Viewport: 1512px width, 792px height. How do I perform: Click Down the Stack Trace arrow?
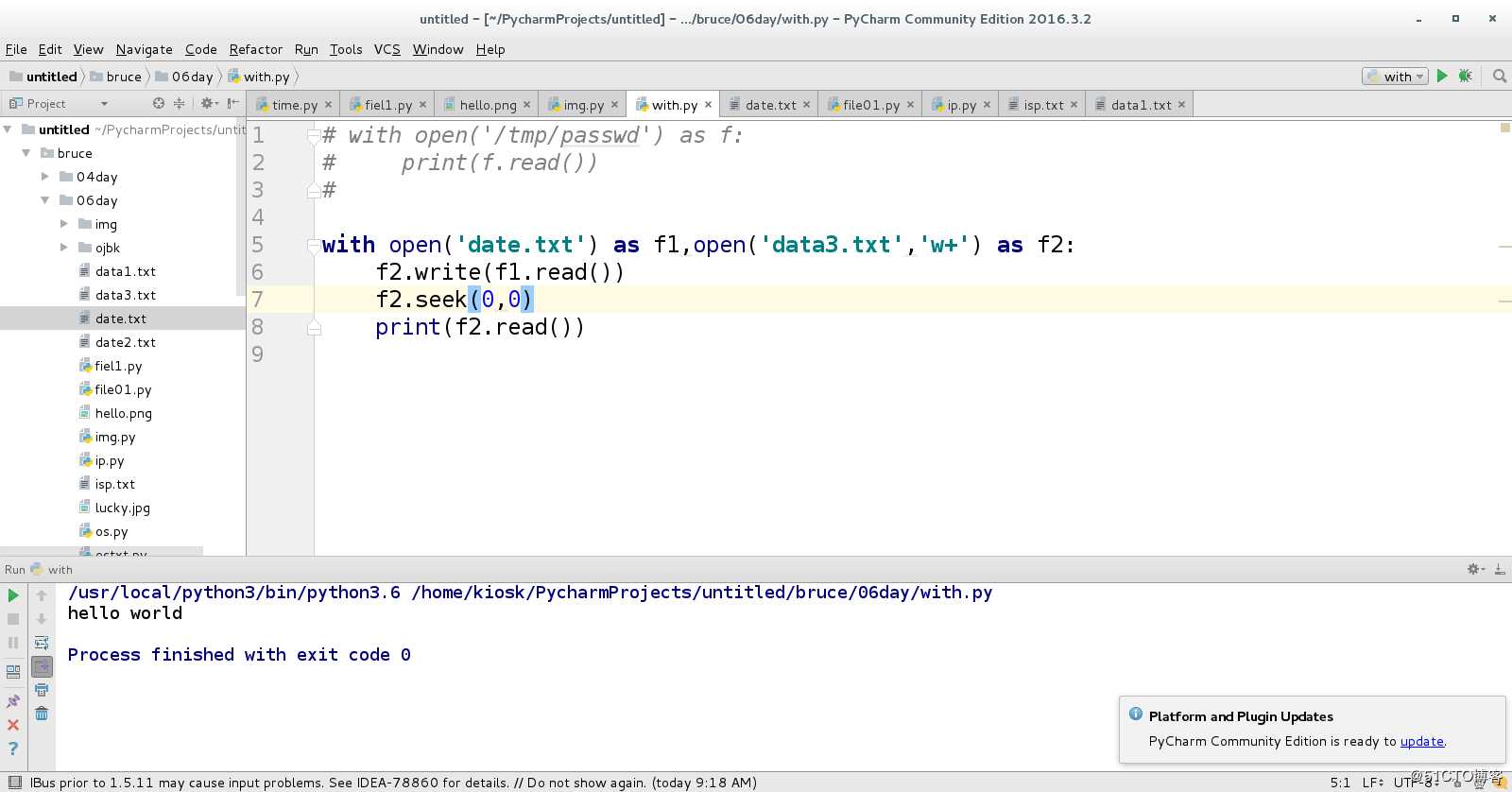point(42,619)
